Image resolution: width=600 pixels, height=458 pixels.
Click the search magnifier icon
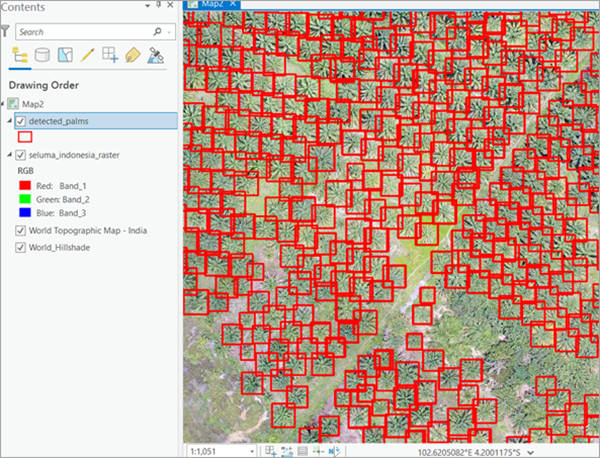[x=157, y=32]
